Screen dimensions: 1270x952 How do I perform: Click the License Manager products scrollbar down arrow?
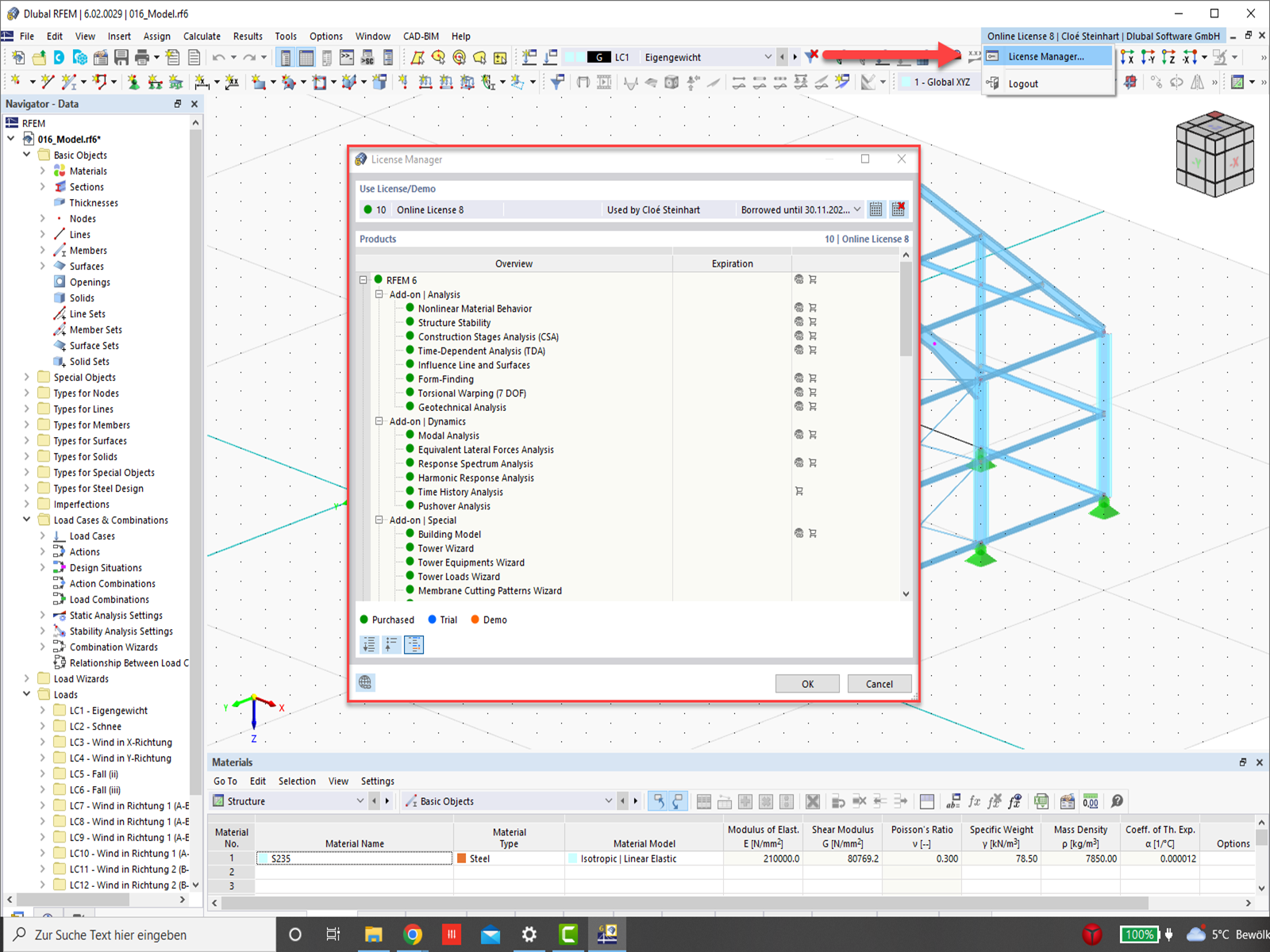point(906,593)
